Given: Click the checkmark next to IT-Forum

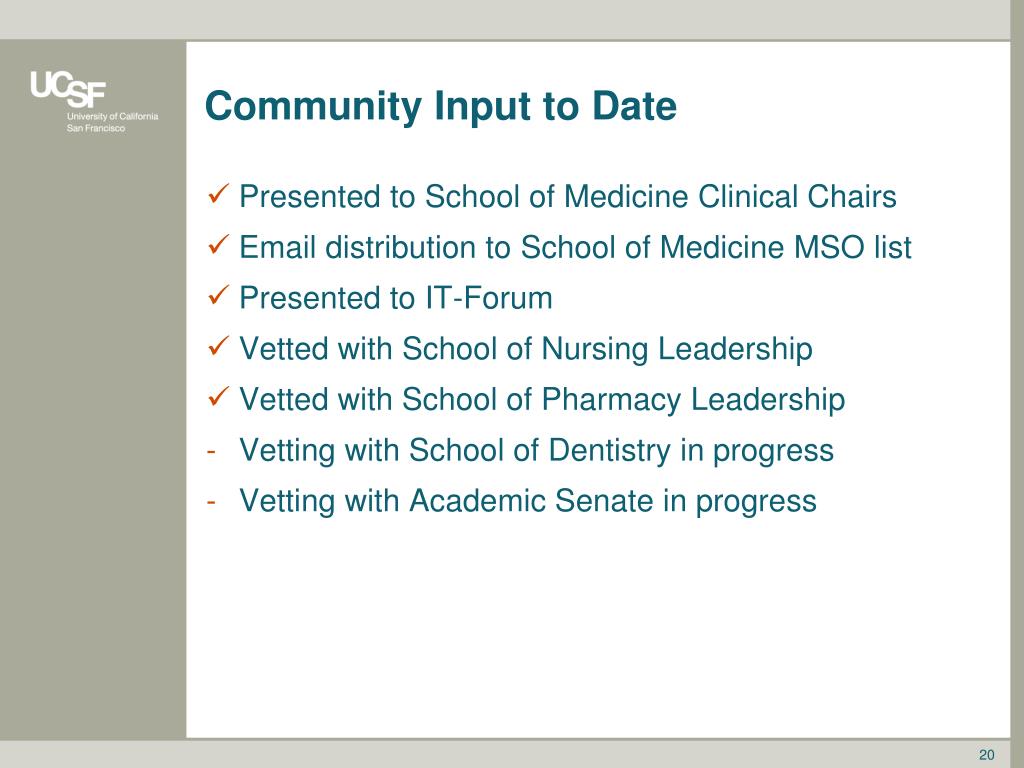Looking at the screenshot, I should 218,295.
